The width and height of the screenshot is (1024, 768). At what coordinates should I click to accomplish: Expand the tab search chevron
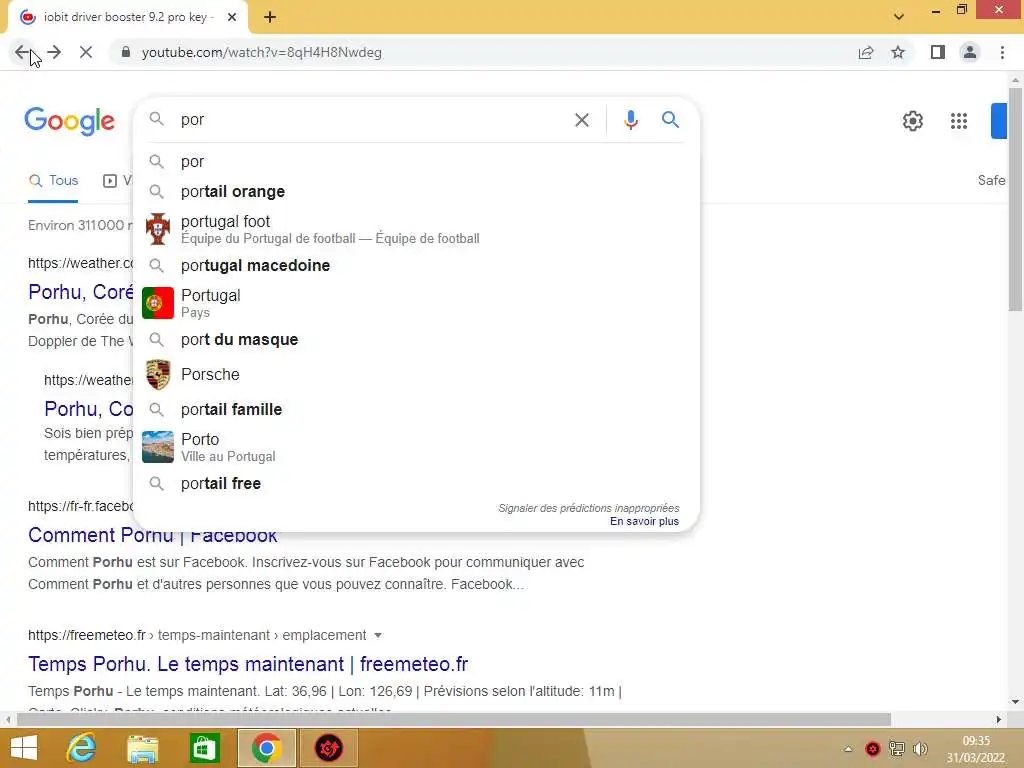[x=899, y=17]
